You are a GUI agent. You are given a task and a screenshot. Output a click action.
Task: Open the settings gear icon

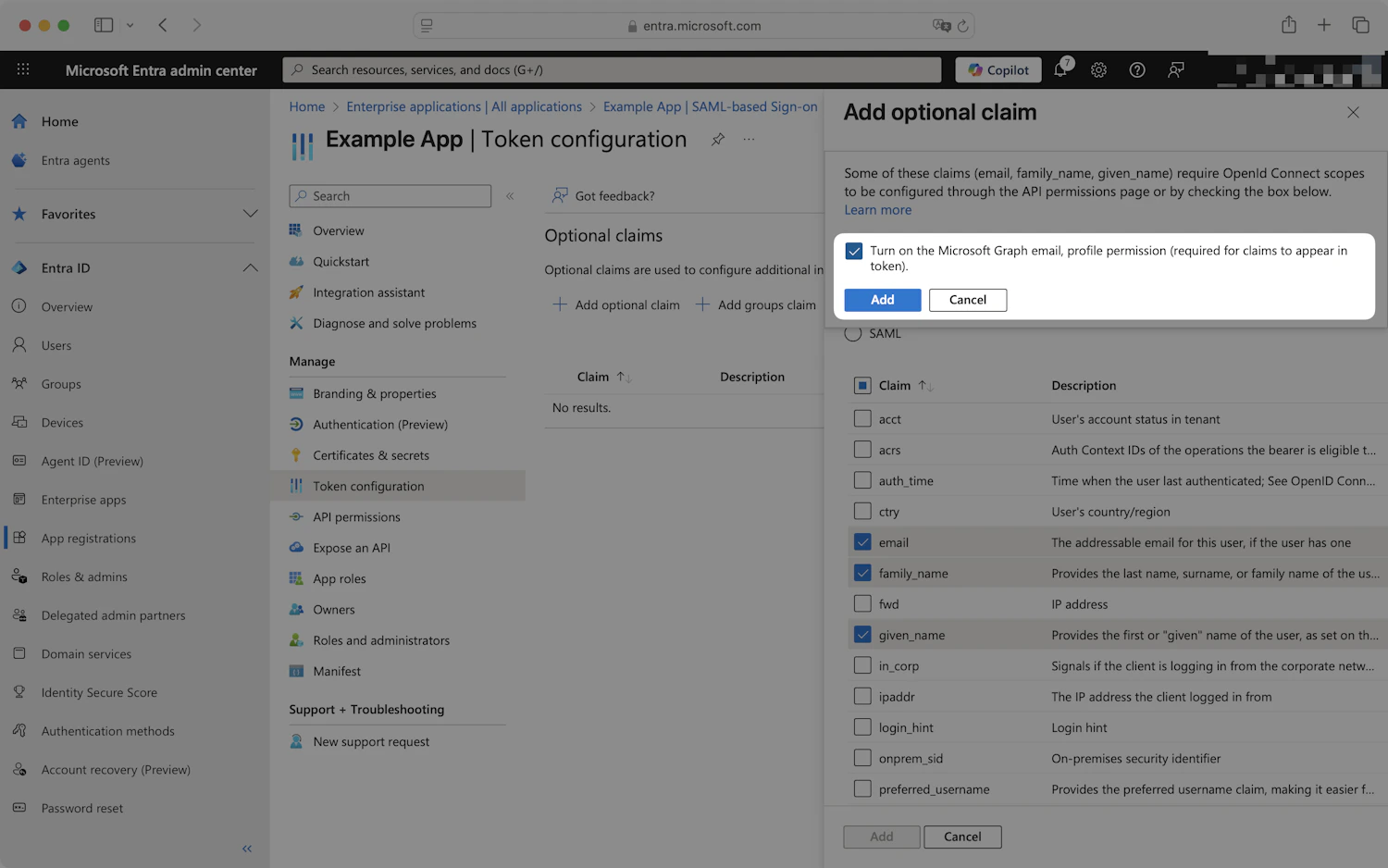(x=1098, y=69)
